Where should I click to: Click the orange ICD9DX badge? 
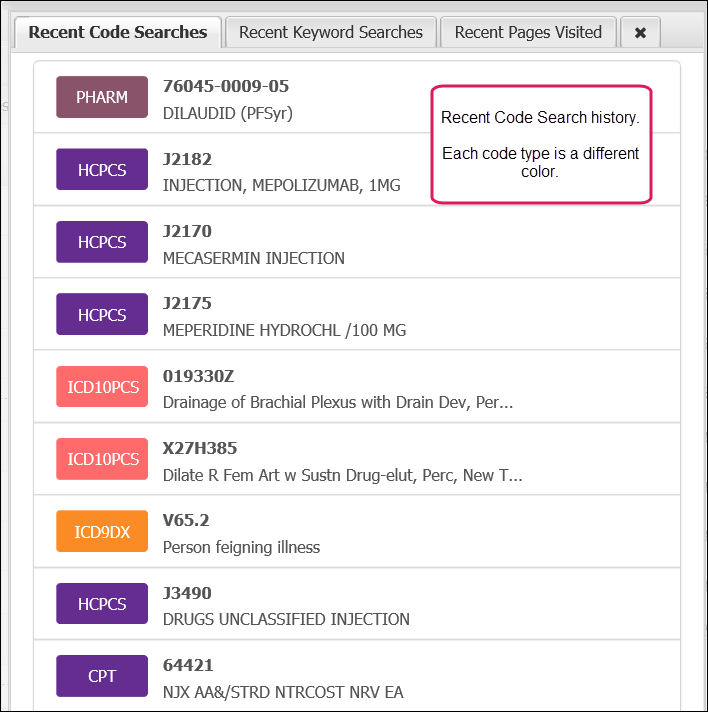tap(102, 532)
